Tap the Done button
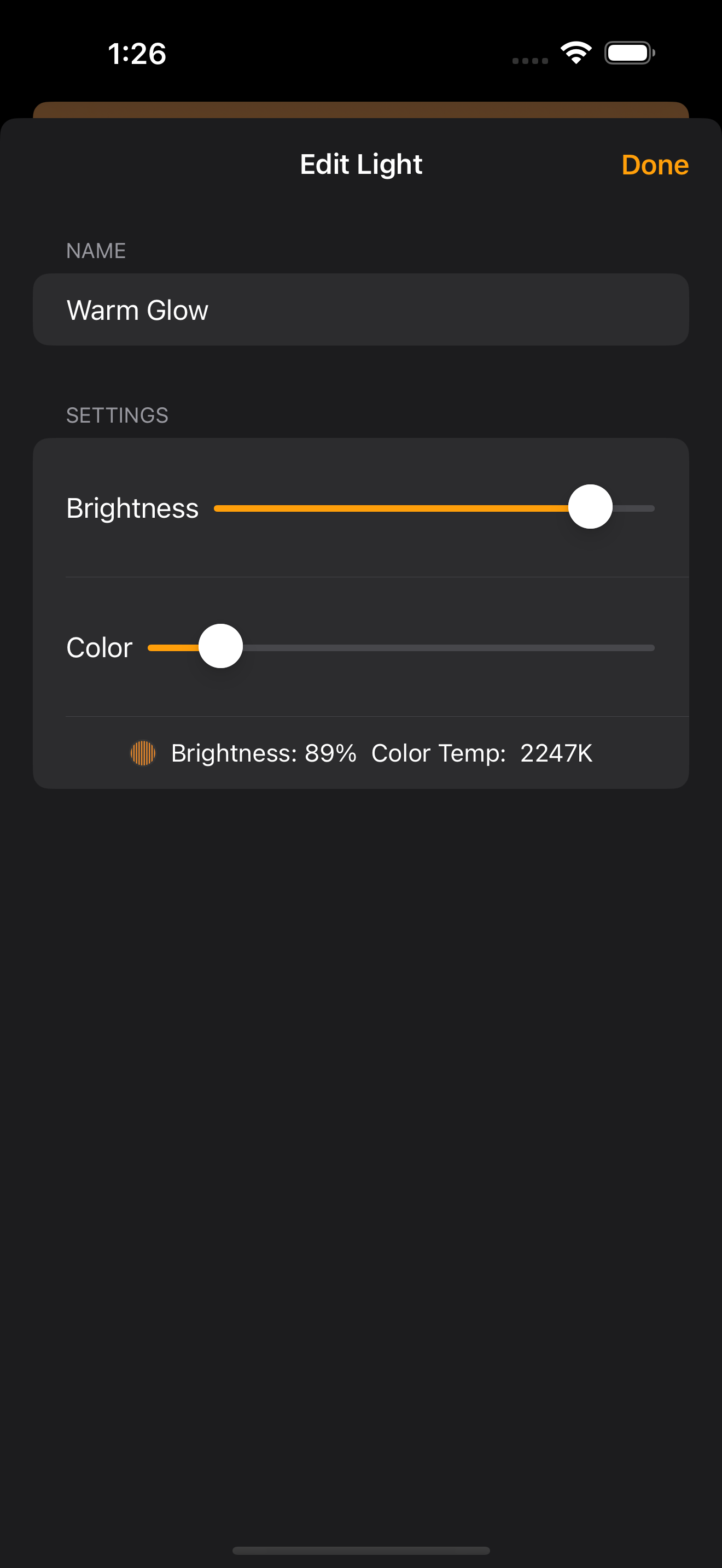Screen dimensions: 722x1568 click(x=654, y=165)
